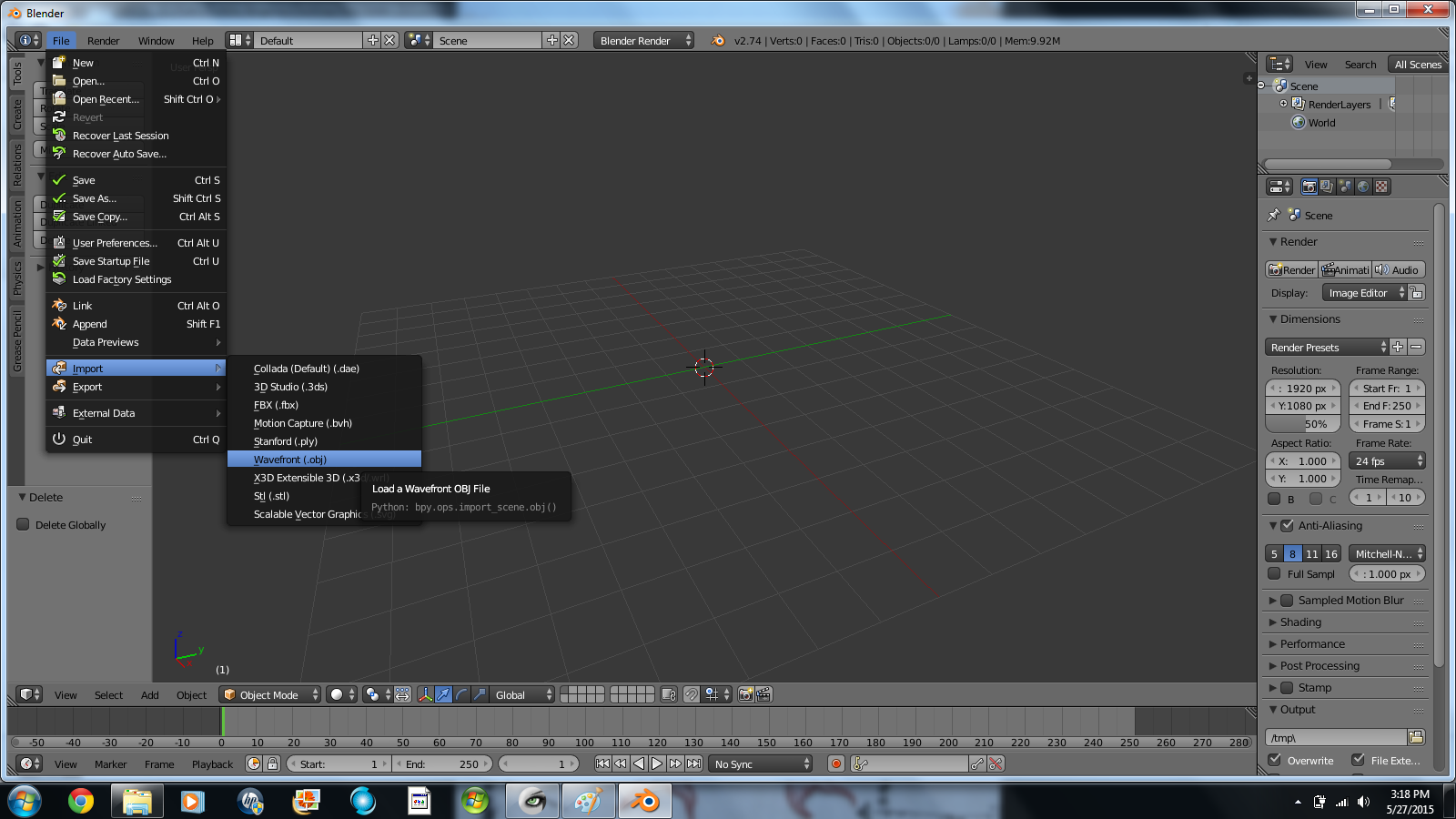Enable the Full Sample checkbox
1456x819 pixels.
[1274, 574]
